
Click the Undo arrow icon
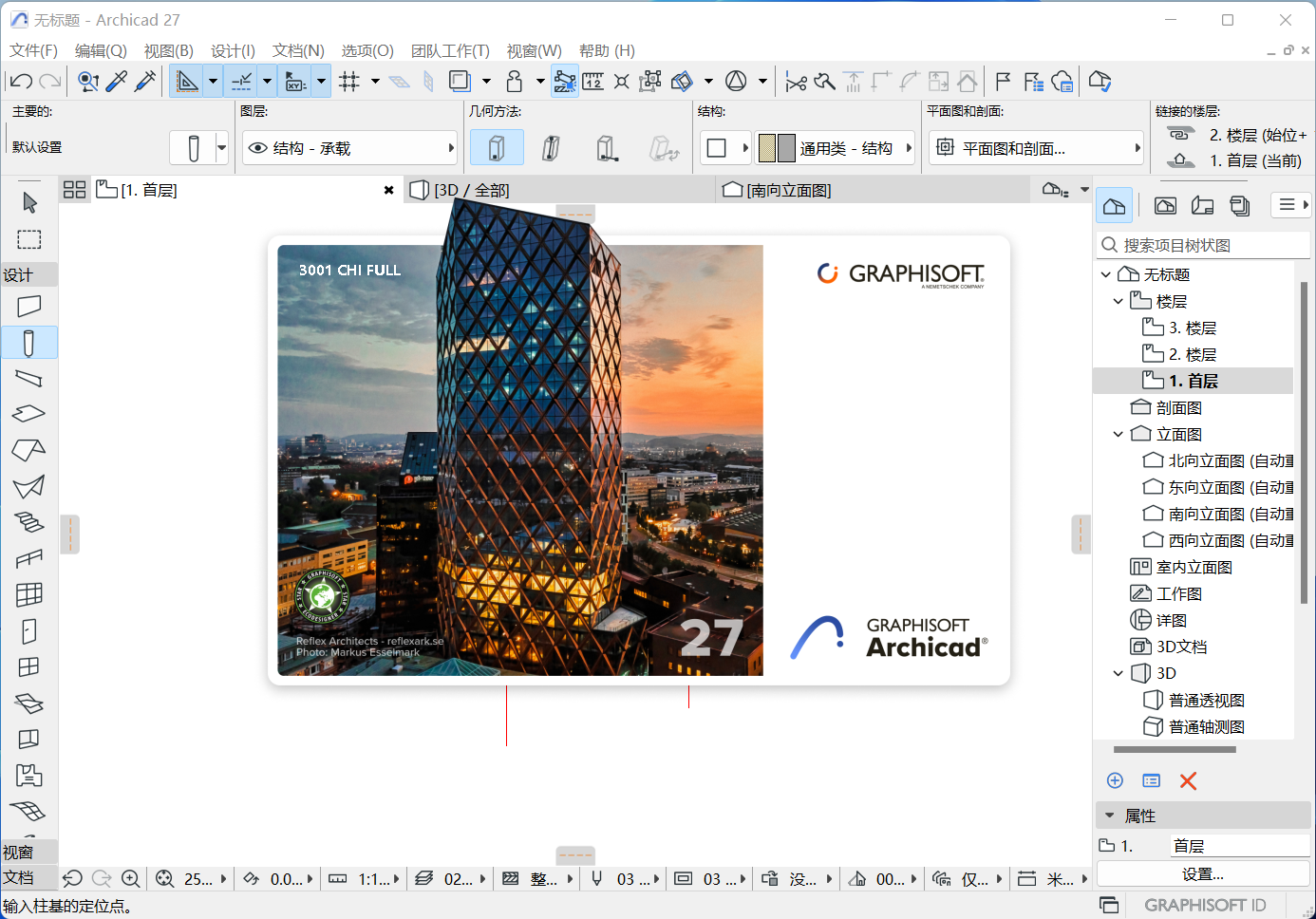[22, 82]
